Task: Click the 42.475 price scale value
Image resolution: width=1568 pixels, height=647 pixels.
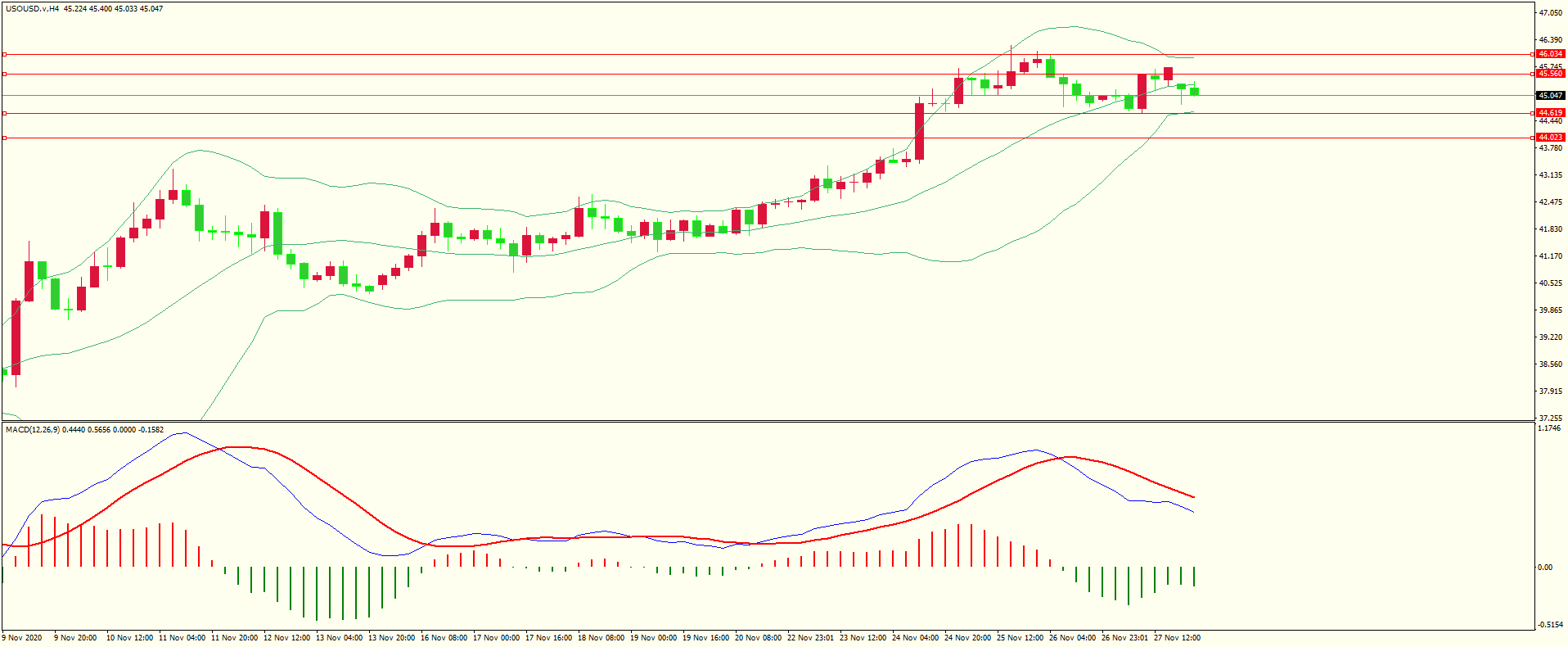Action: coord(1550,202)
